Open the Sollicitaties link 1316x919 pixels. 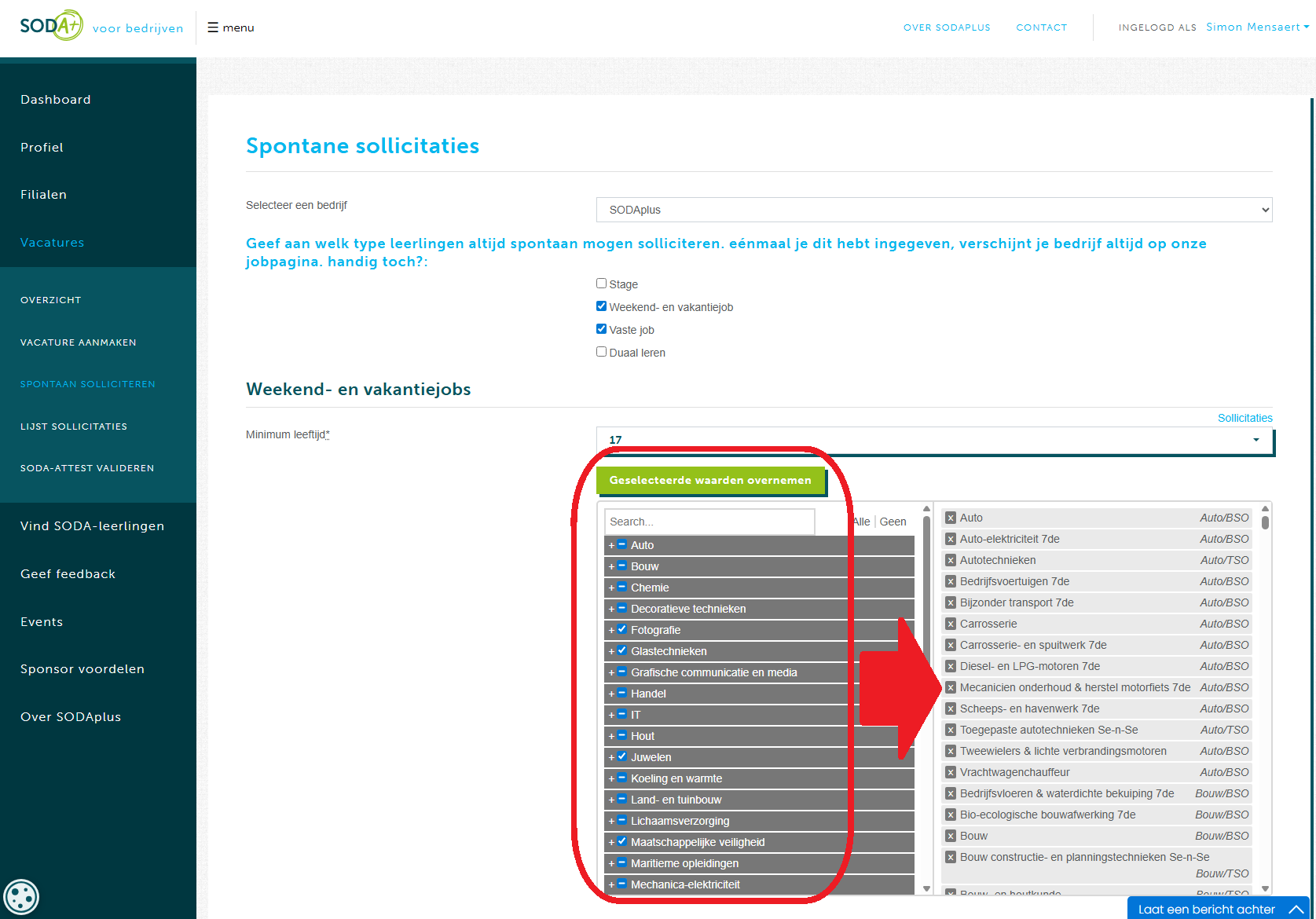pyautogui.click(x=1245, y=418)
